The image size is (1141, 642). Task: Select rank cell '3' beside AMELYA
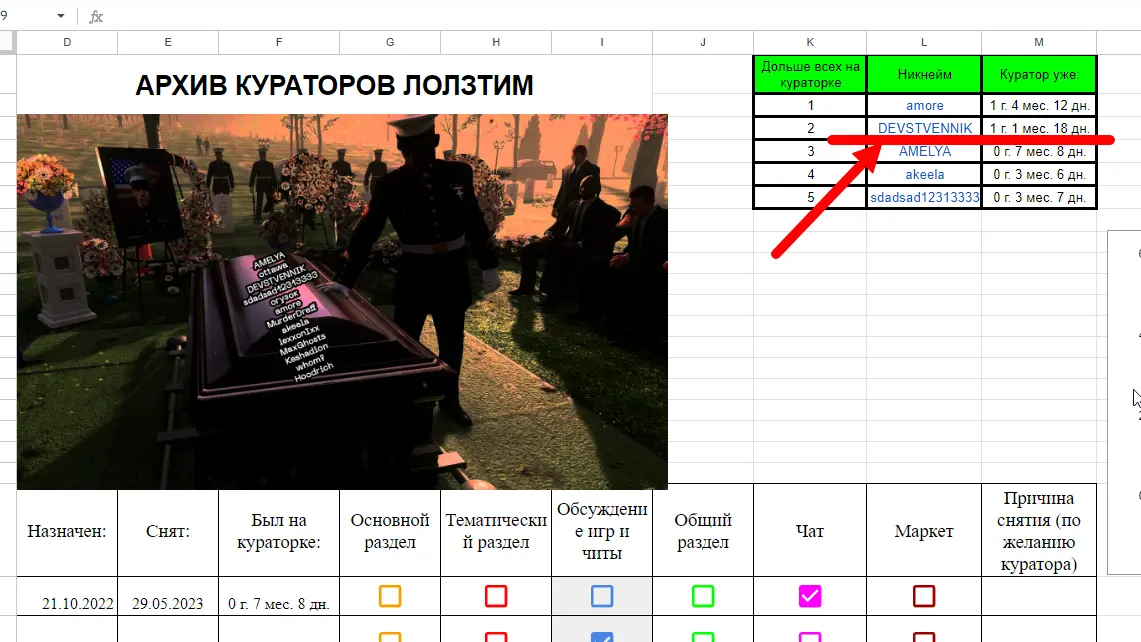tap(810, 151)
